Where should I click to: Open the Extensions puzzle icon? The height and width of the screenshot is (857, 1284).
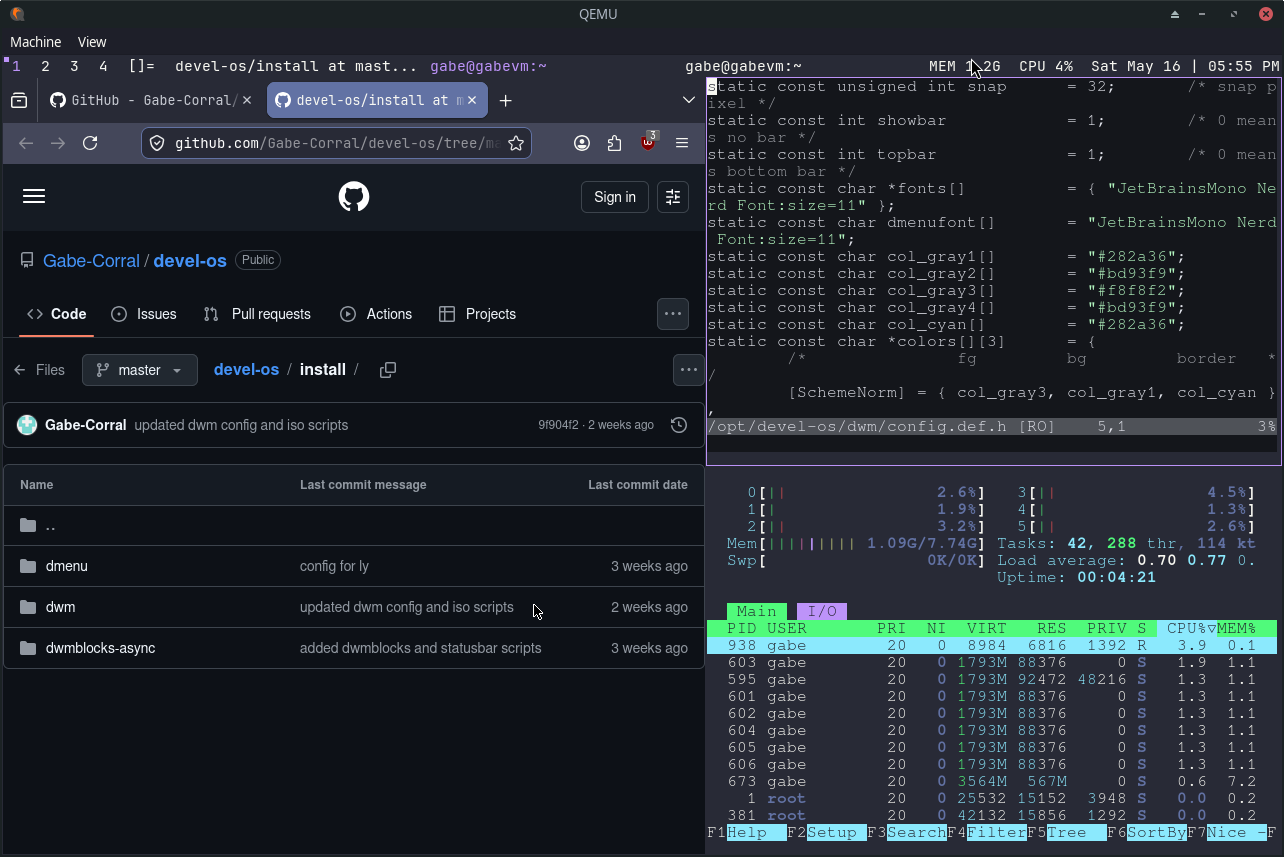click(615, 143)
